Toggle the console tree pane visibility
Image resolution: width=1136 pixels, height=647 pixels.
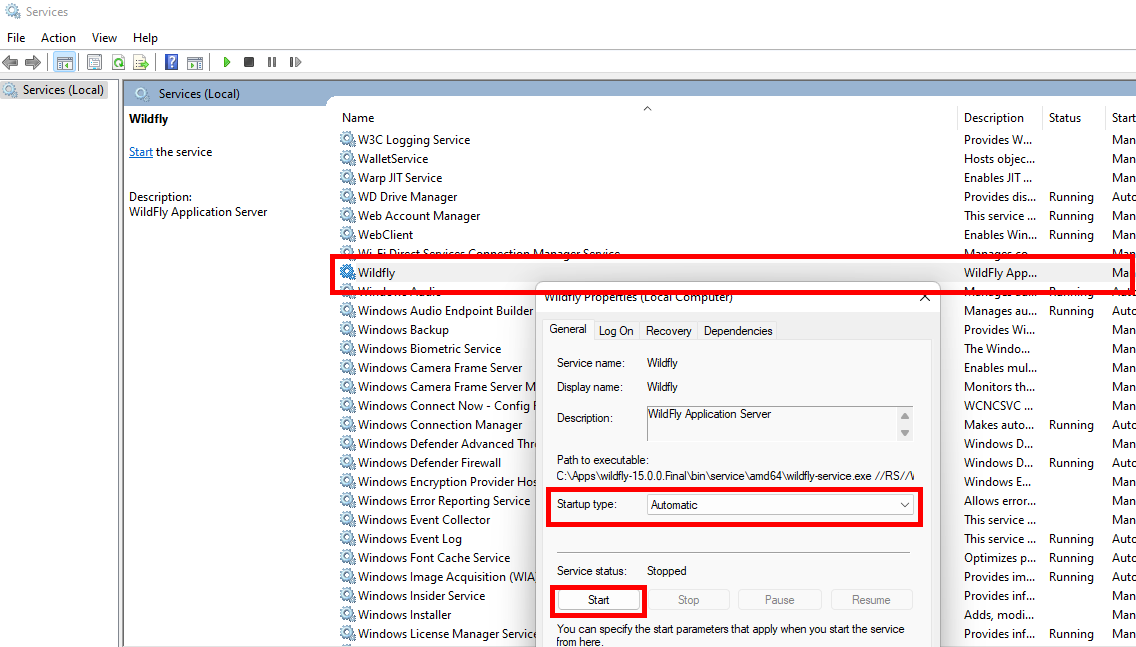pyautogui.click(x=63, y=61)
